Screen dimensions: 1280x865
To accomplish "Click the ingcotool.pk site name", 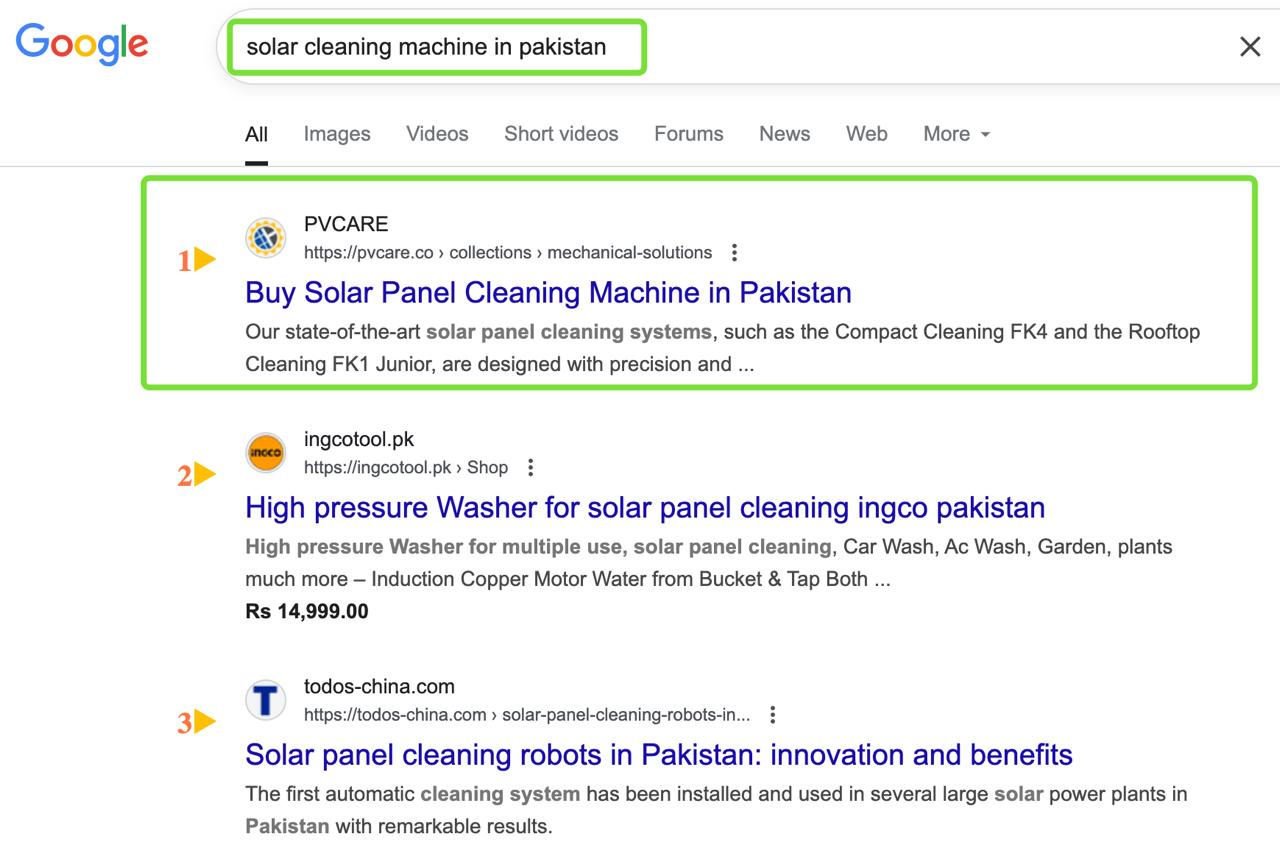I will (359, 439).
